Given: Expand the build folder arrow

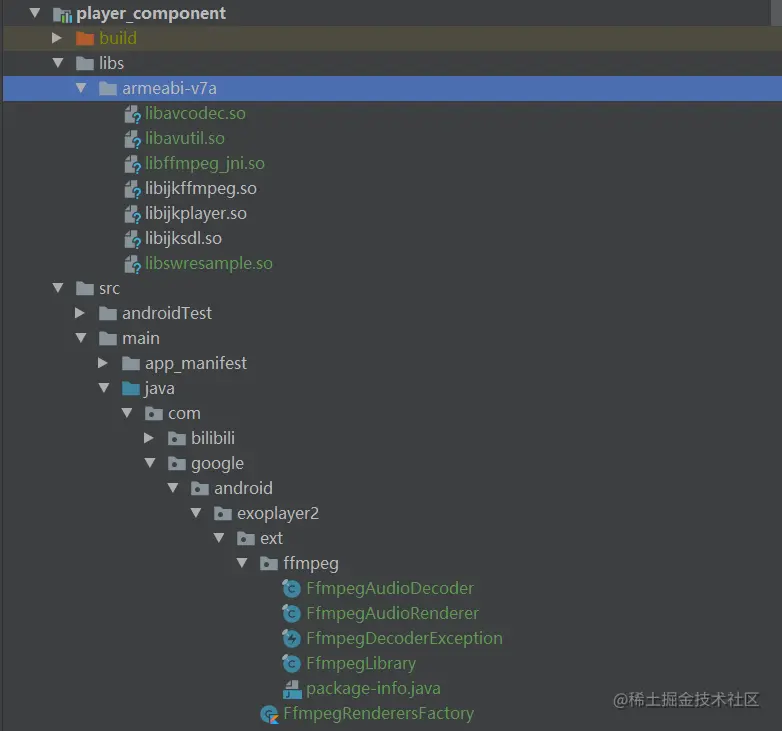Looking at the screenshot, I should 57,38.
